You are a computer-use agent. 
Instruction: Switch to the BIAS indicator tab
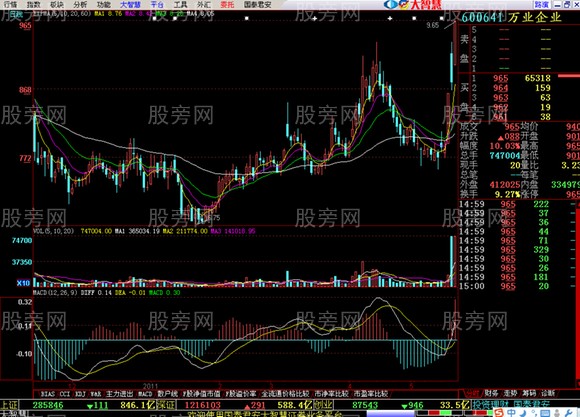click(47, 394)
